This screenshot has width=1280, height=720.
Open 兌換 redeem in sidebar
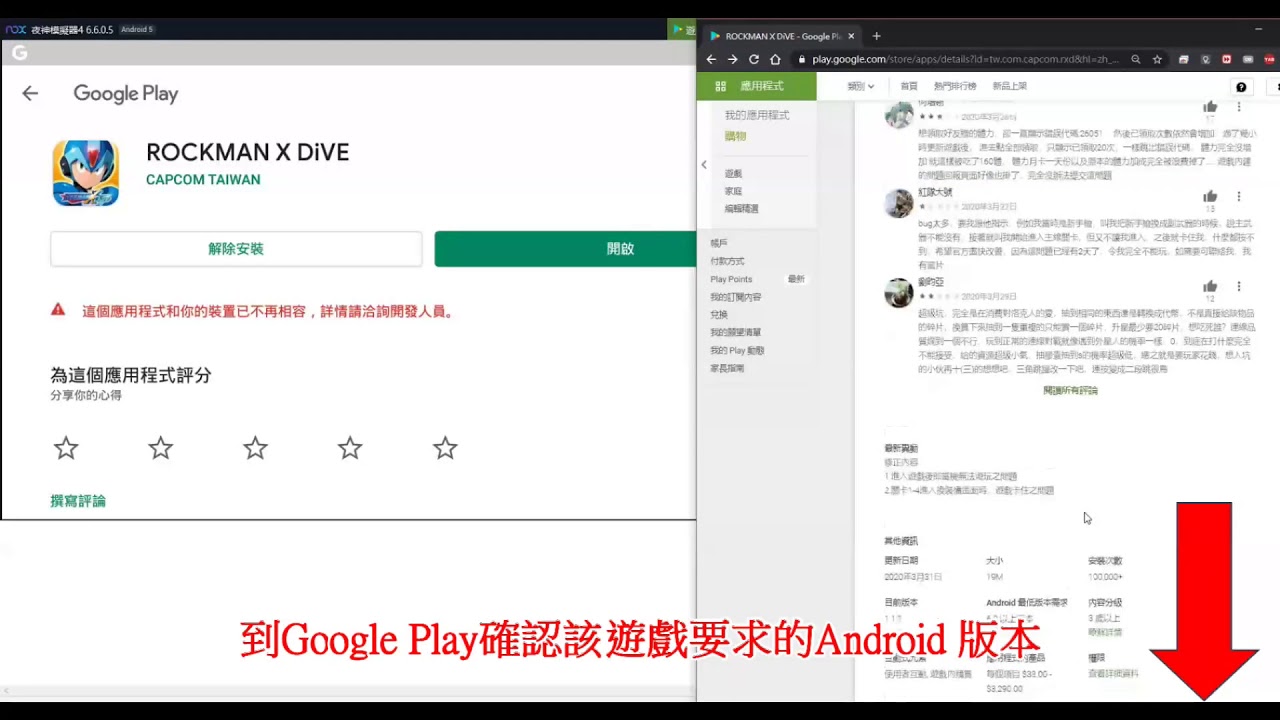click(x=719, y=314)
